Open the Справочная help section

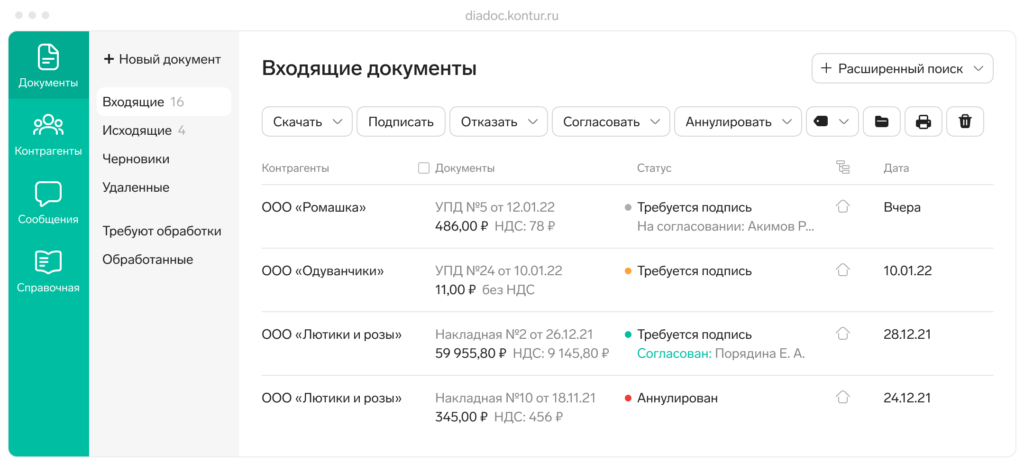point(48,272)
